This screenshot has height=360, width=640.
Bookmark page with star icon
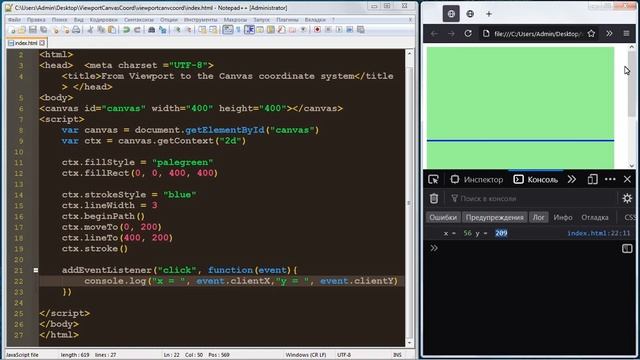point(591,33)
